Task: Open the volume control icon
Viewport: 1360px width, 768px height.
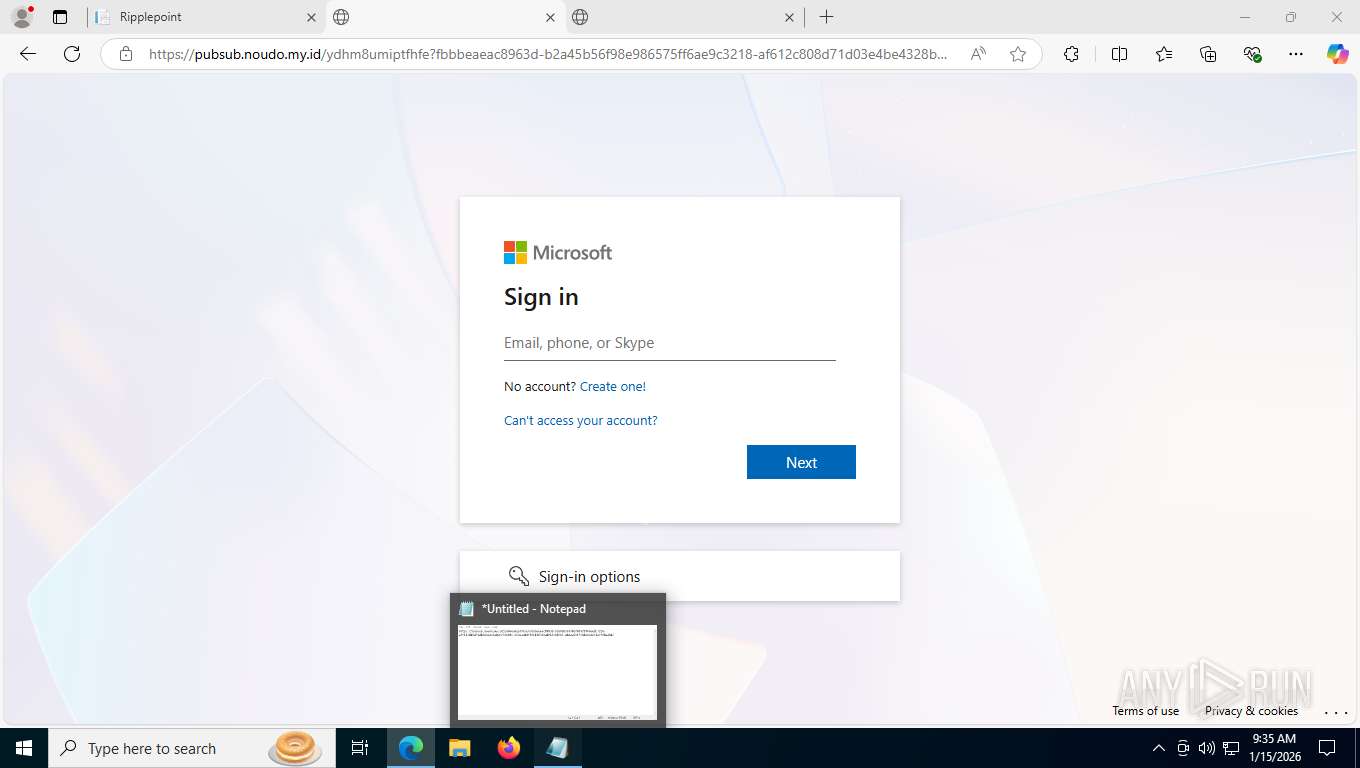Action: click(1207, 748)
